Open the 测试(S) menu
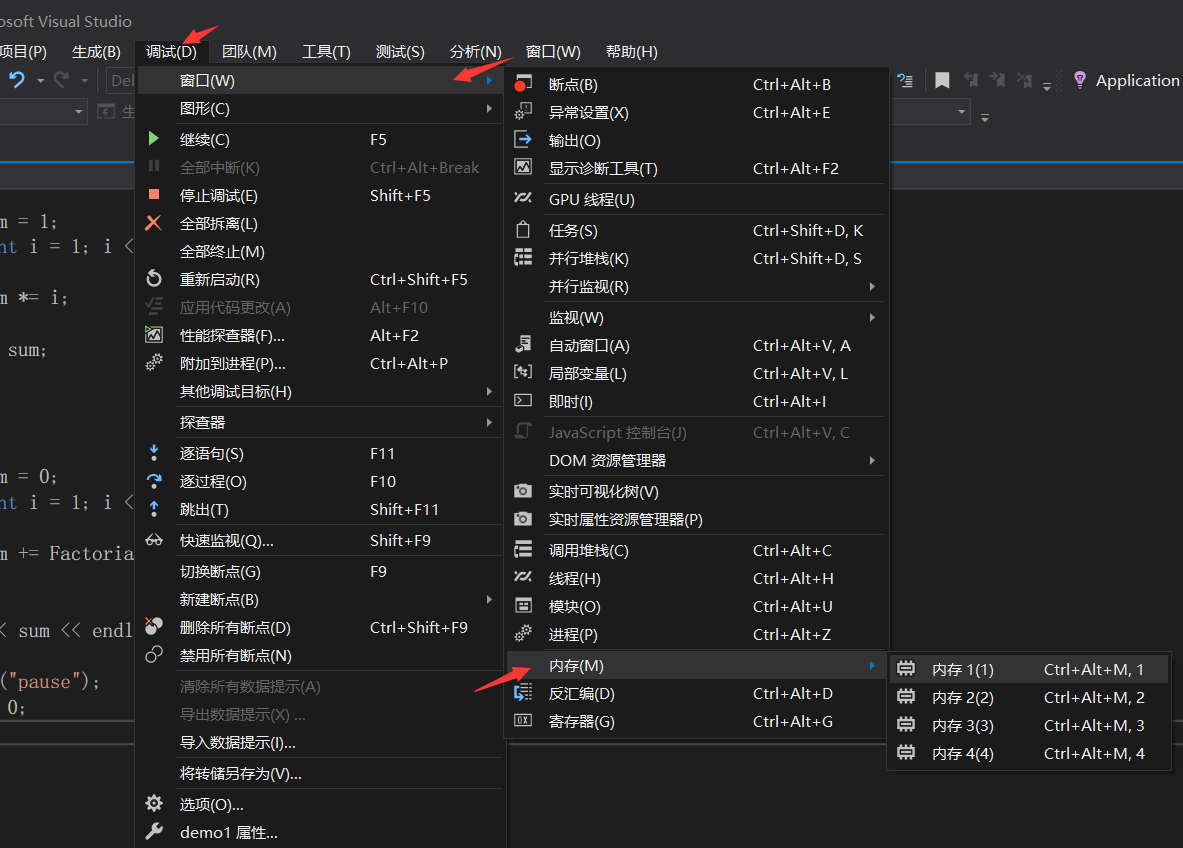The width and height of the screenshot is (1183, 848). tap(400, 51)
